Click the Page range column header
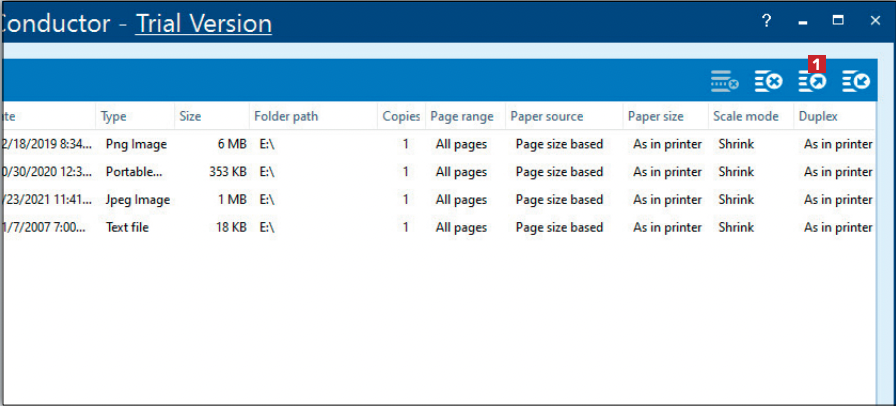The width and height of the screenshot is (896, 406). (462, 116)
